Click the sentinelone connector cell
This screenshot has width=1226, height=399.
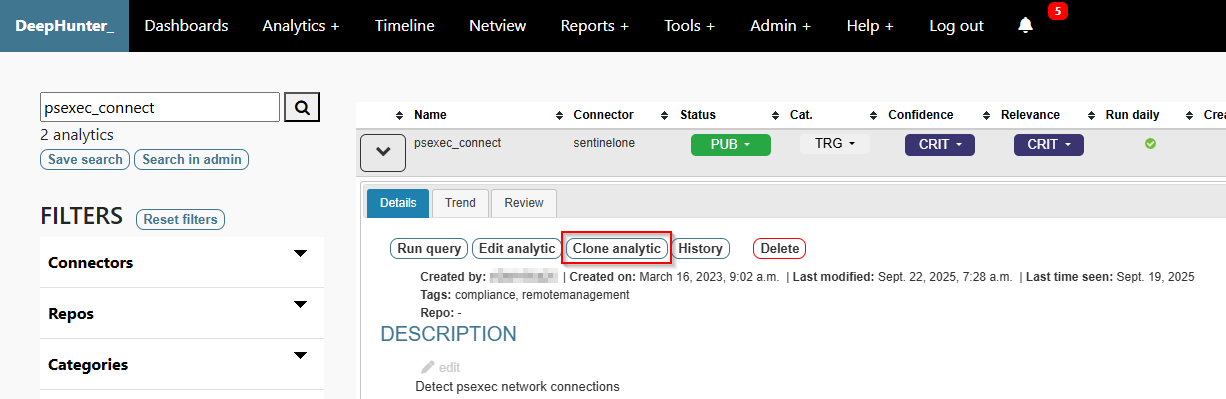click(x=604, y=143)
